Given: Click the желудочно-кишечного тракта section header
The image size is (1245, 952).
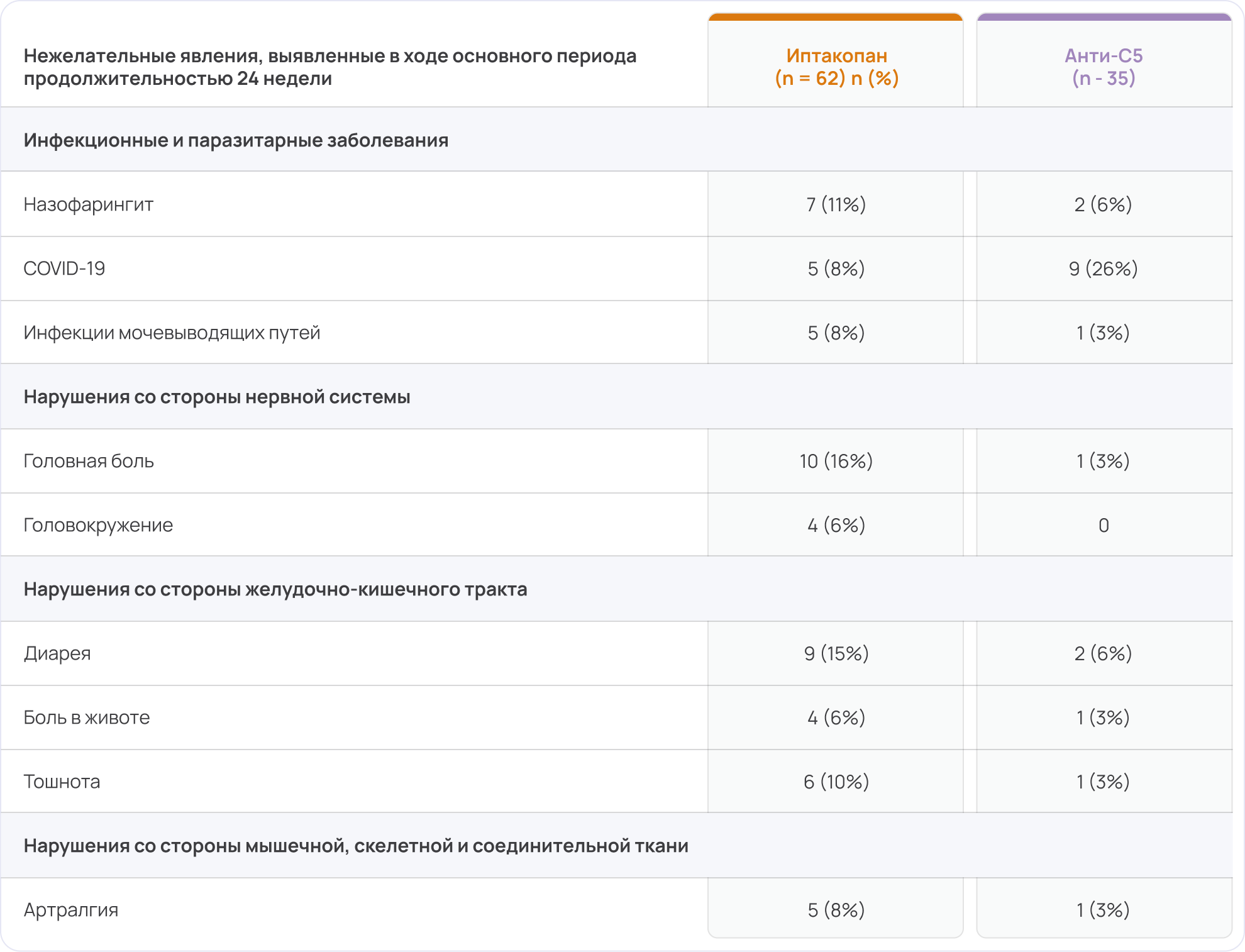Looking at the screenshot, I should coord(275,589).
